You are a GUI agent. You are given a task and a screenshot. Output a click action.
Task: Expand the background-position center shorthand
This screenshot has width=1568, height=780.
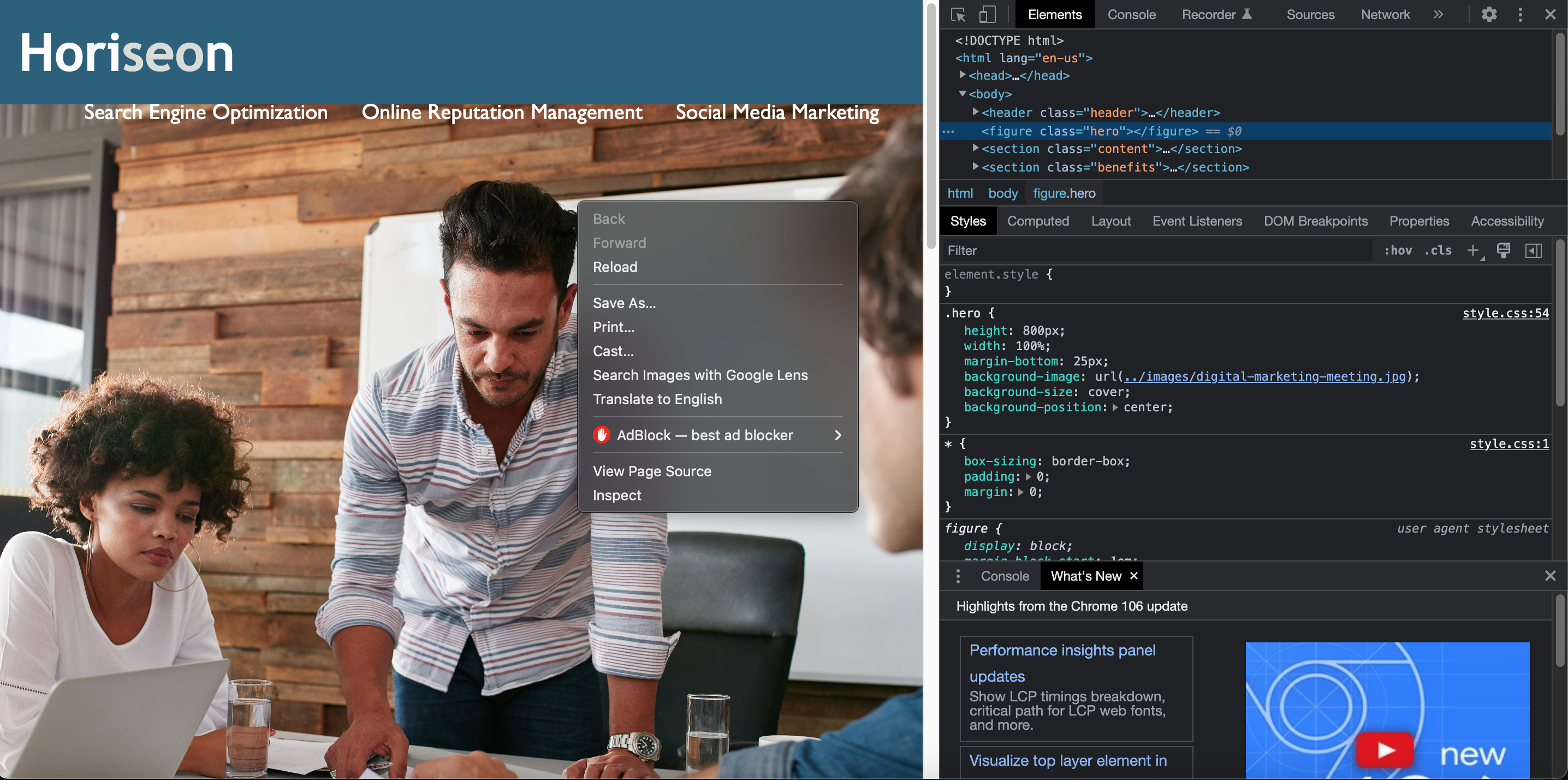(1115, 407)
